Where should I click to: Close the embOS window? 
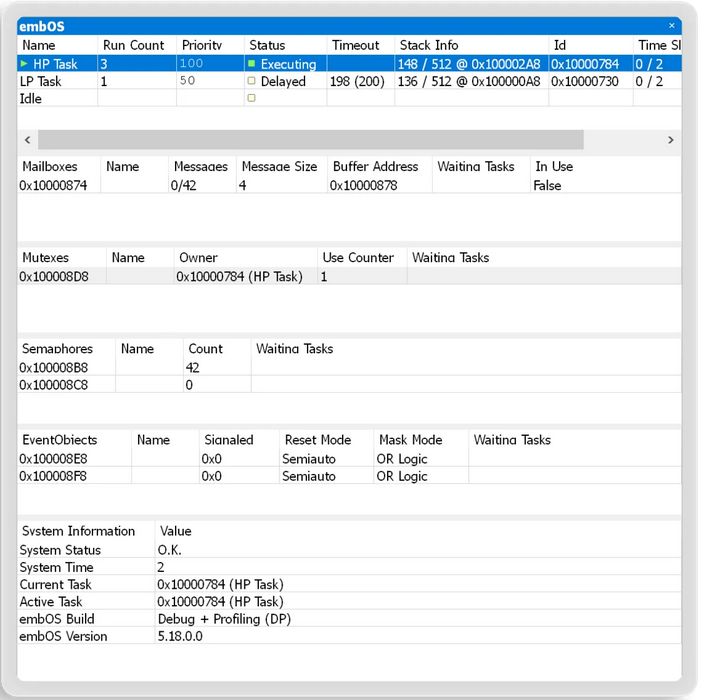[672, 26]
